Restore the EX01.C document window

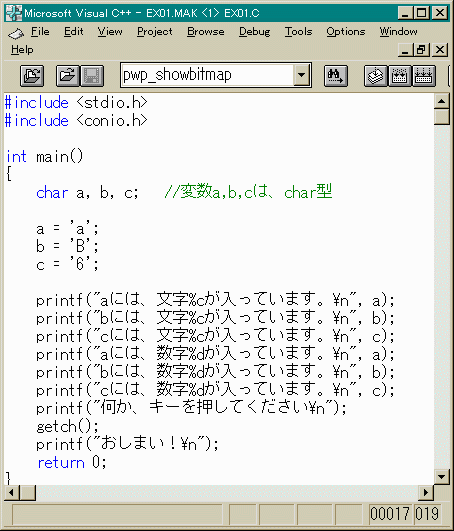point(422,50)
